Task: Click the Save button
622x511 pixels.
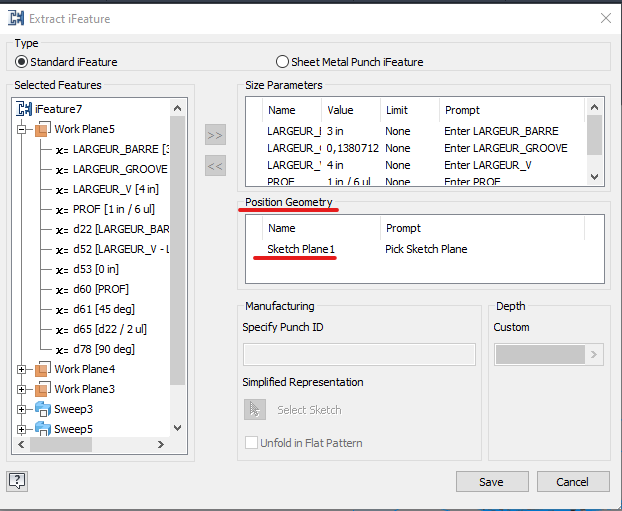Action: pyautogui.click(x=491, y=482)
